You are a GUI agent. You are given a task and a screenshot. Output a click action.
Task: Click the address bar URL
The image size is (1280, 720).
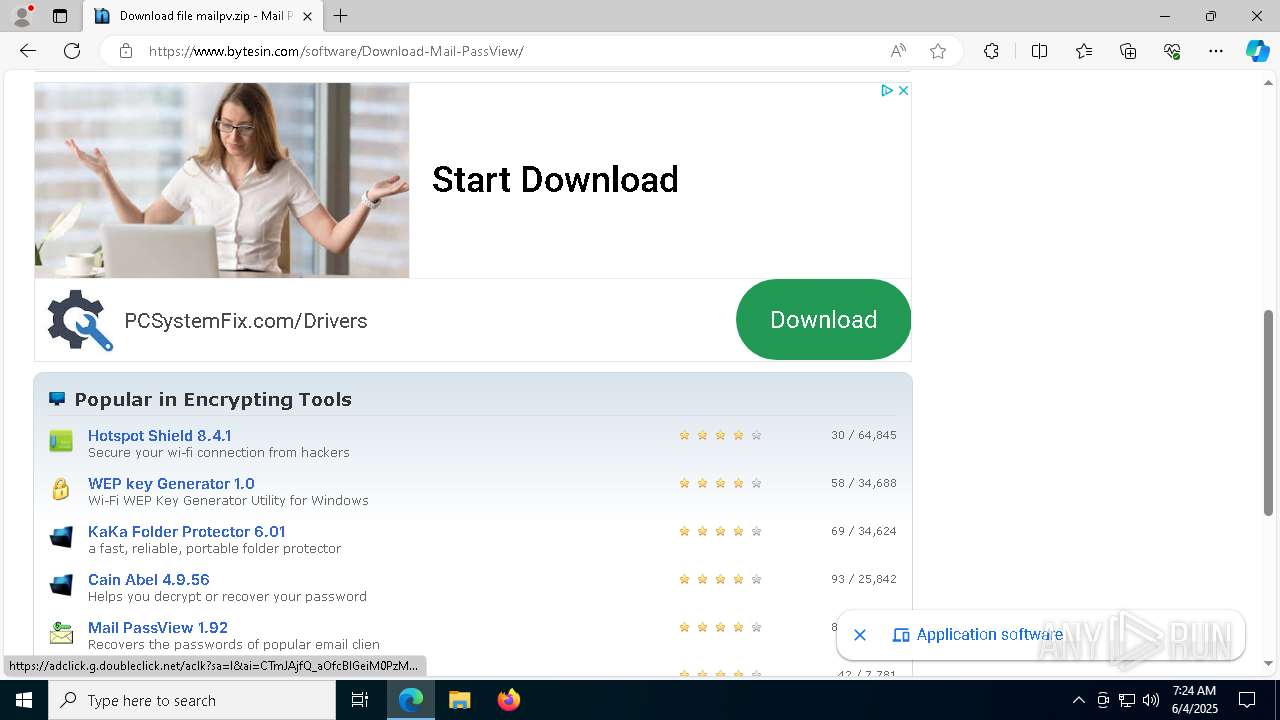pyautogui.click(x=336, y=51)
